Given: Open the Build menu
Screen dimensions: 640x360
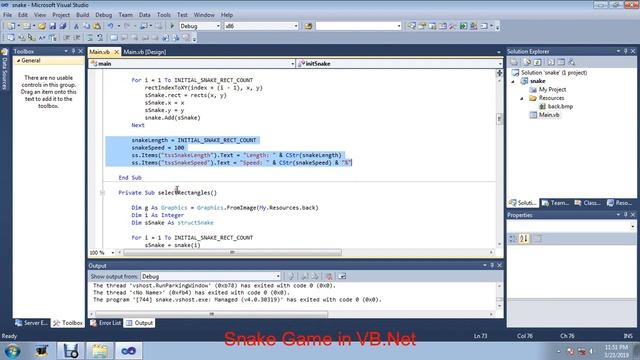Looking at the screenshot, I should click(82, 15).
